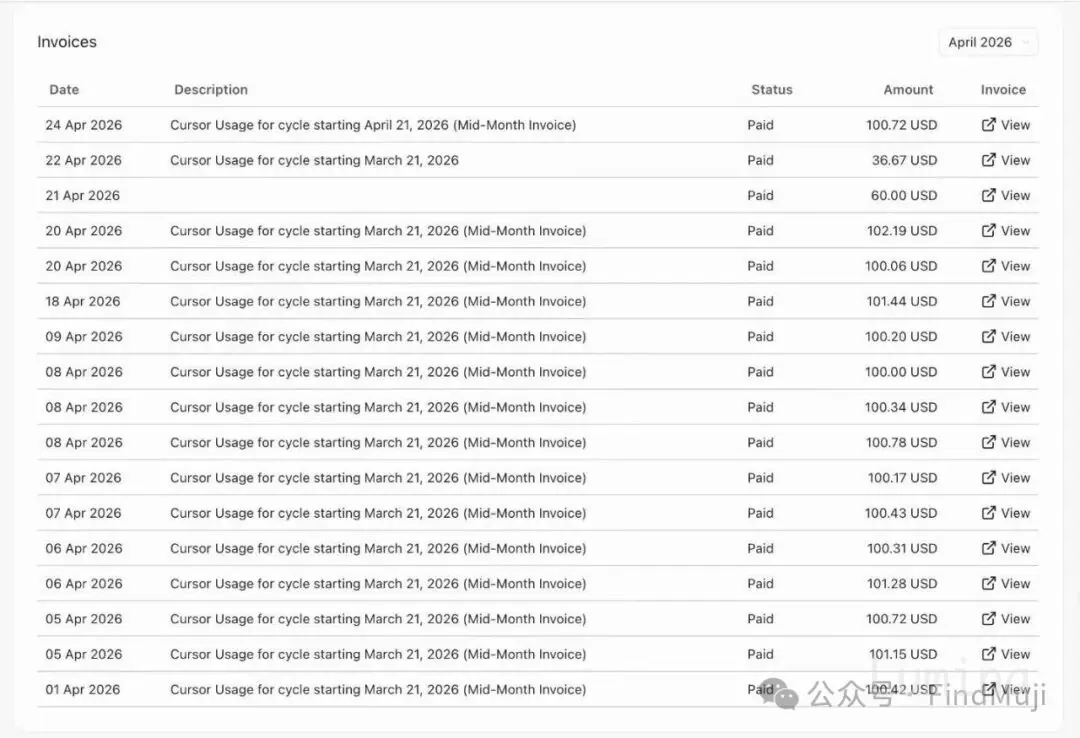This screenshot has width=1080, height=738.
Task: View the 100.31 USD invoice
Action: tap(1006, 548)
